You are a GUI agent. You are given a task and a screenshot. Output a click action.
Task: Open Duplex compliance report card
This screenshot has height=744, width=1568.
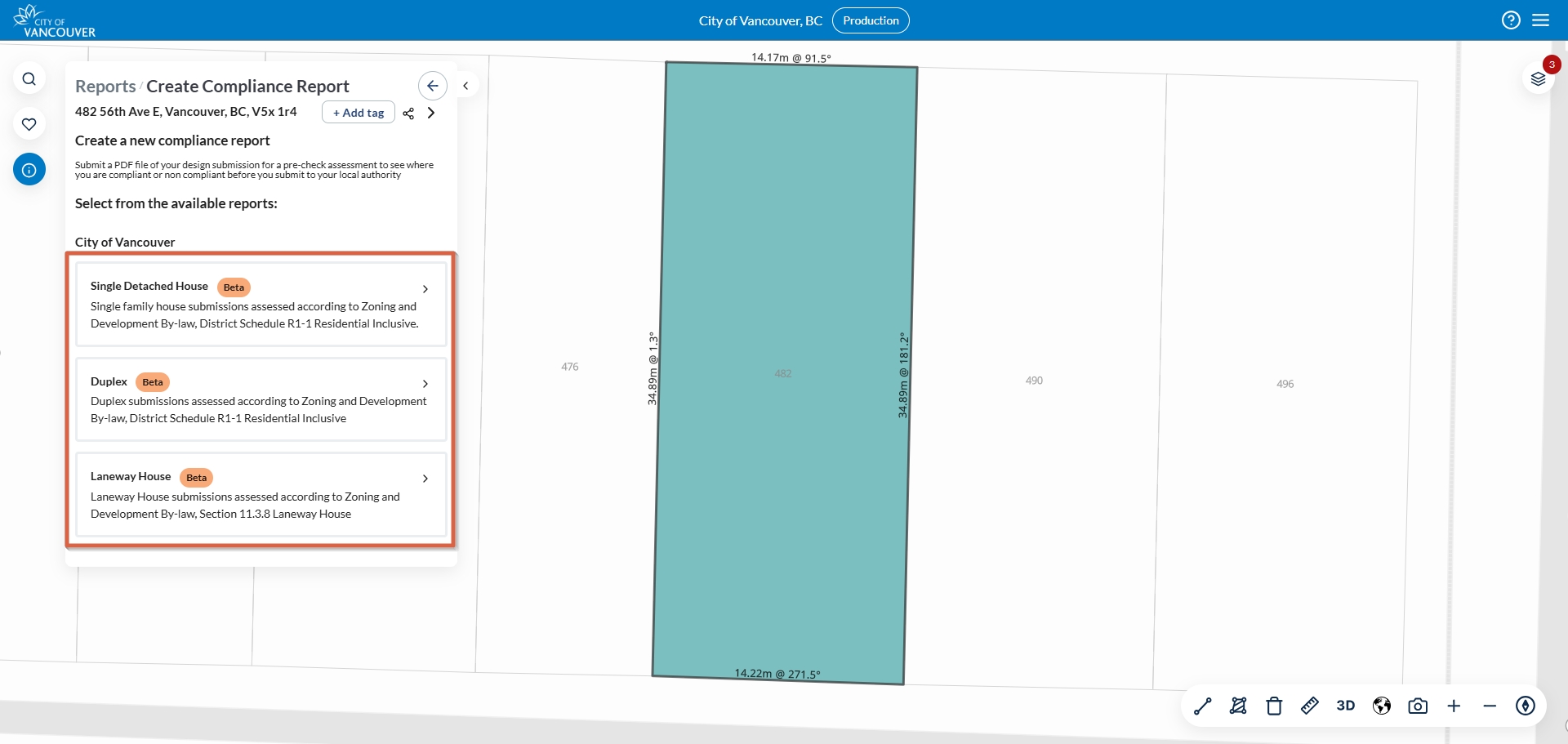261,399
